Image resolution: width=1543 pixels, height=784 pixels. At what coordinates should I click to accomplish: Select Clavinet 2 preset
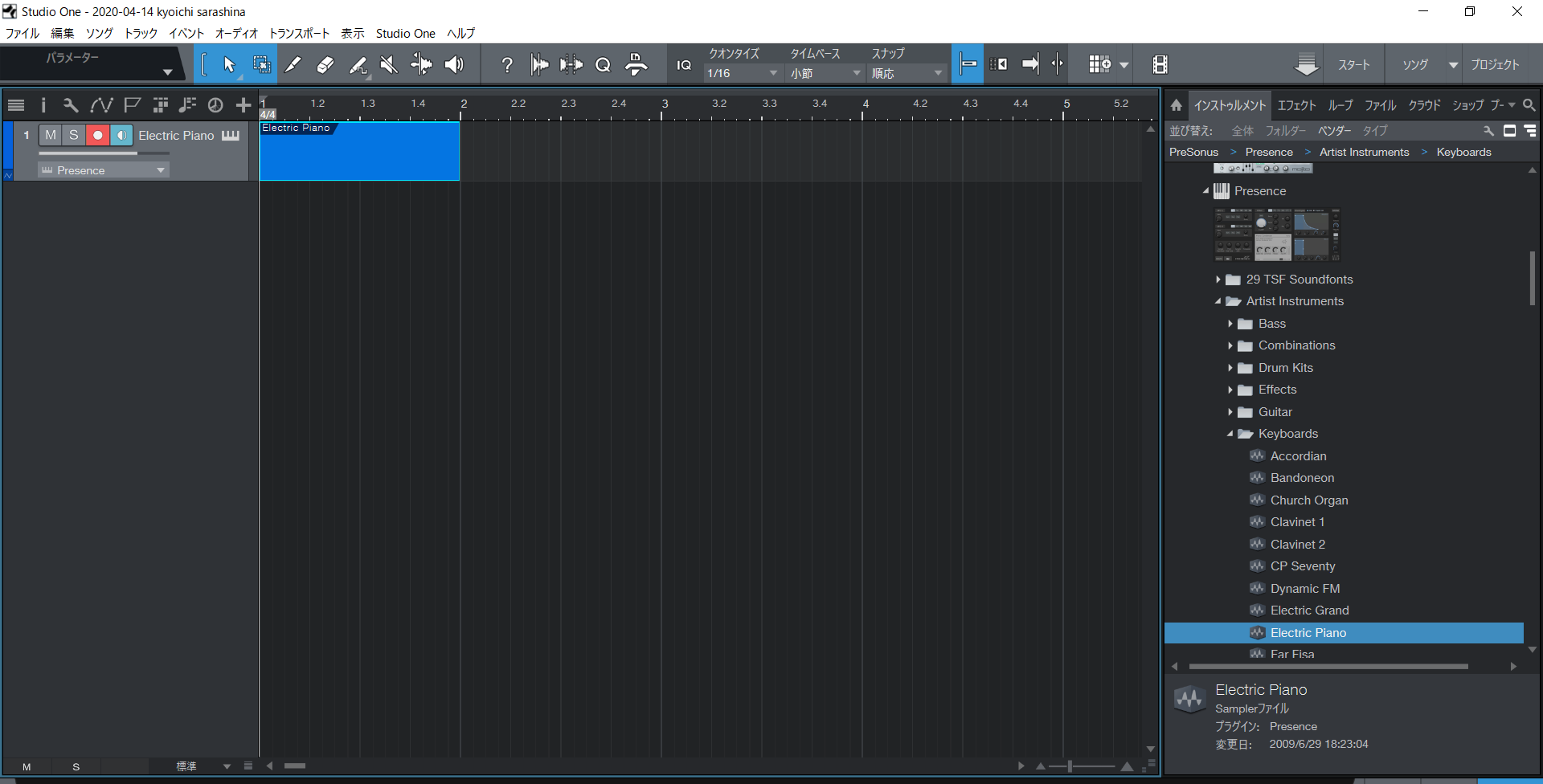click(x=1297, y=544)
